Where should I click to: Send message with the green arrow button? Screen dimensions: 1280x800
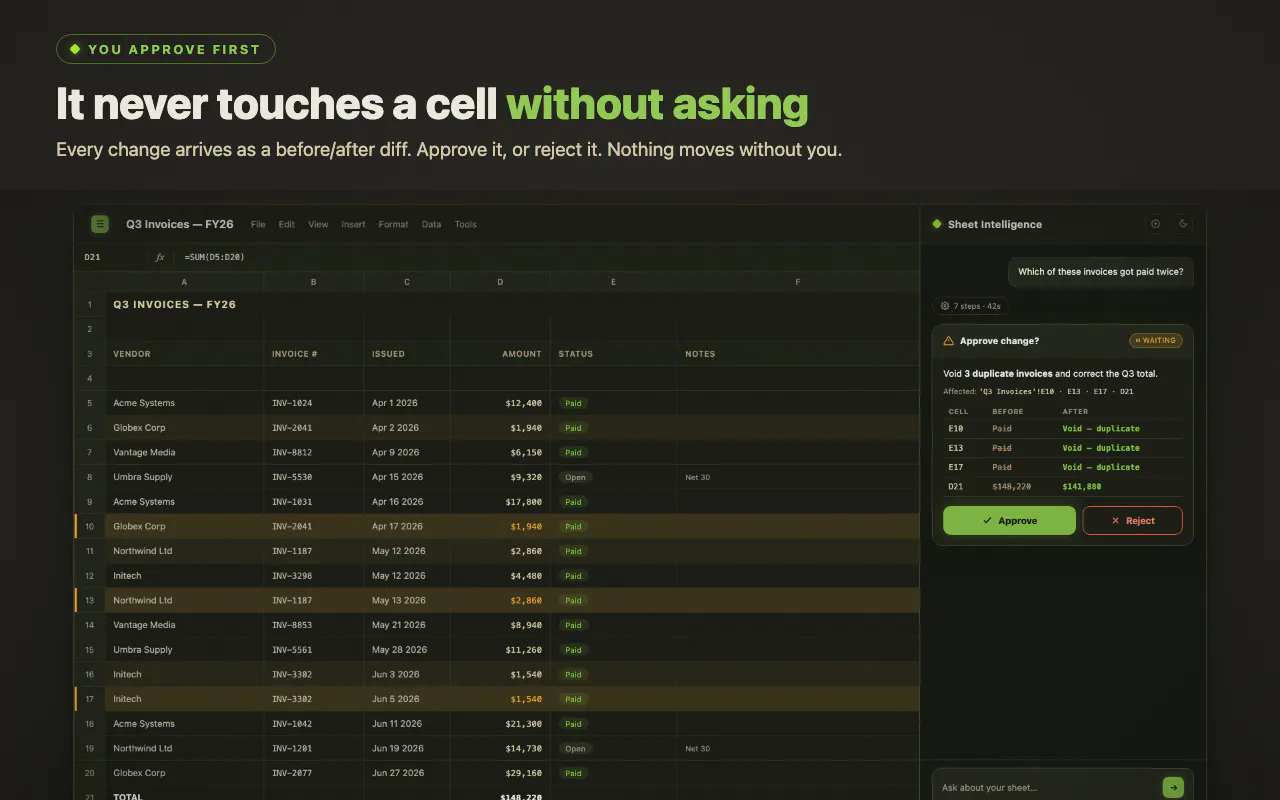[x=1173, y=787]
